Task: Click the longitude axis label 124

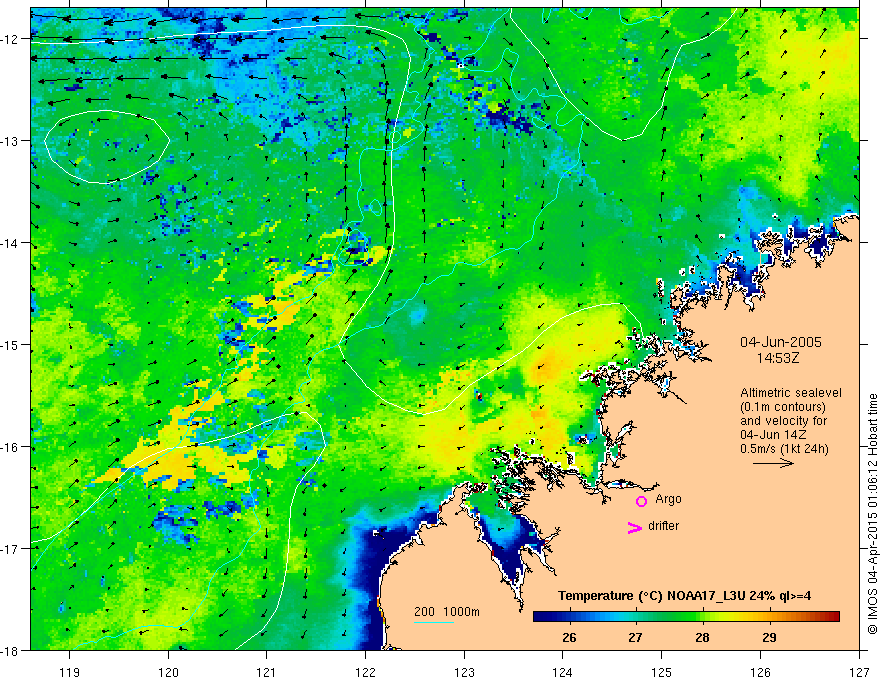Action: 562,672
